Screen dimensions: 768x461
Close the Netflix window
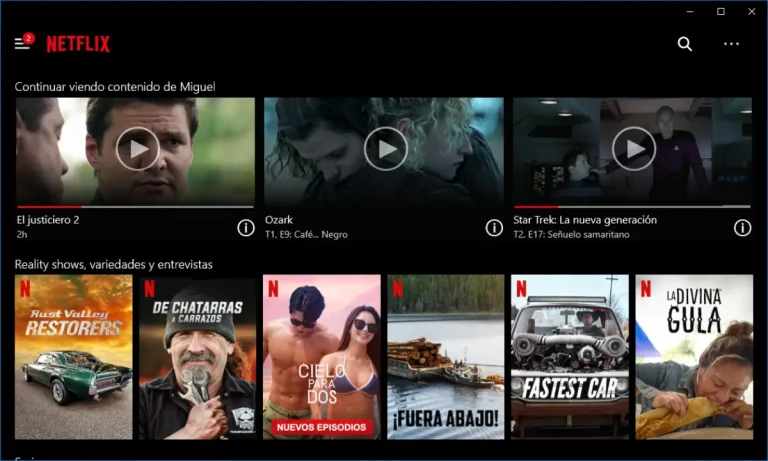[x=752, y=11]
